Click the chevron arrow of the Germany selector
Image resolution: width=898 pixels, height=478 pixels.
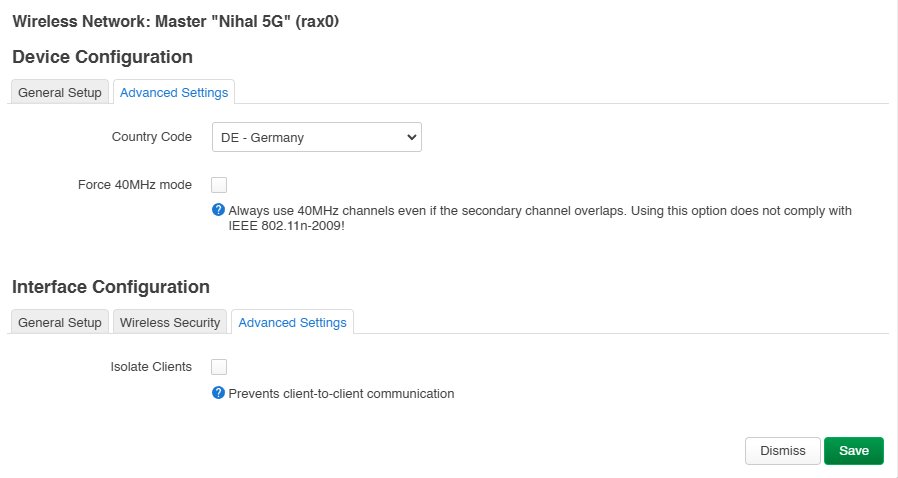pos(411,137)
